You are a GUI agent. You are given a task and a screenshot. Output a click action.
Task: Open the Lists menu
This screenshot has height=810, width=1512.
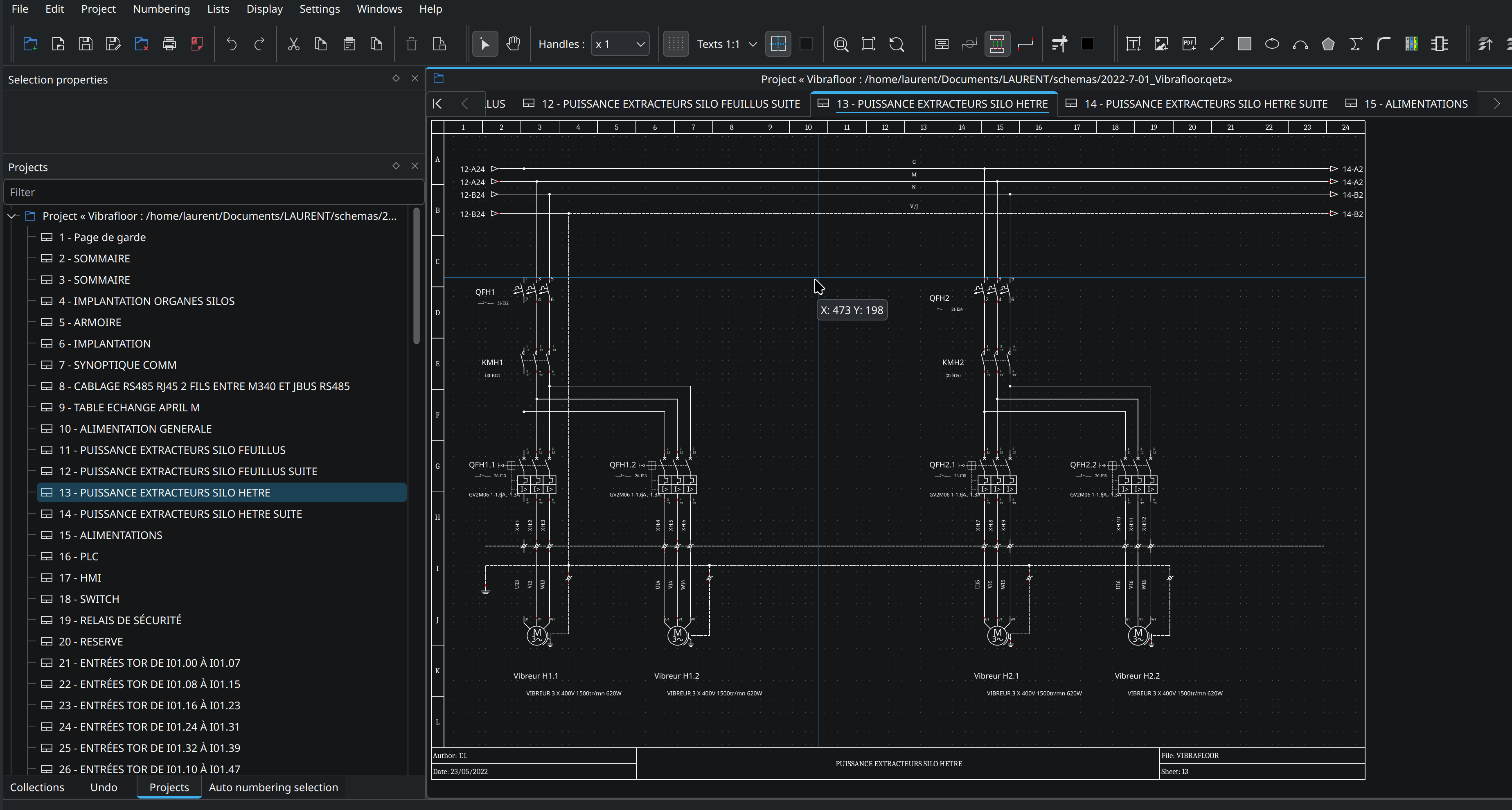[219, 9]
